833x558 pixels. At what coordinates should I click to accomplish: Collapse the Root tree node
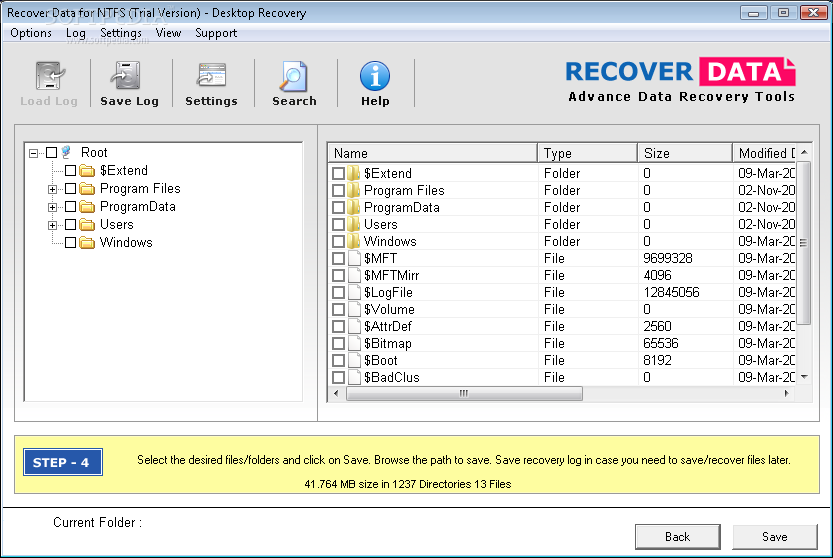(33, 153)
